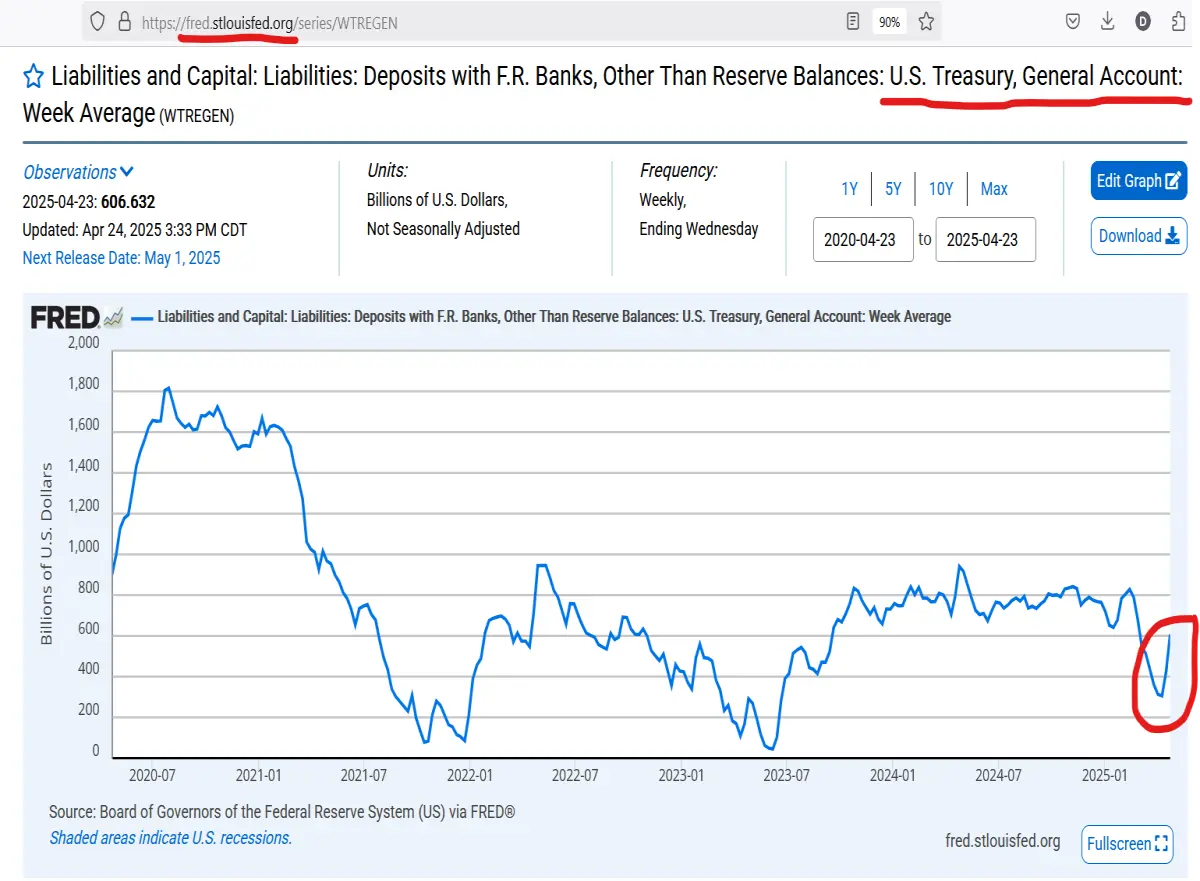Select the 10Y date range
This screenshot has height=881, width=1200.
coord(941,188)
